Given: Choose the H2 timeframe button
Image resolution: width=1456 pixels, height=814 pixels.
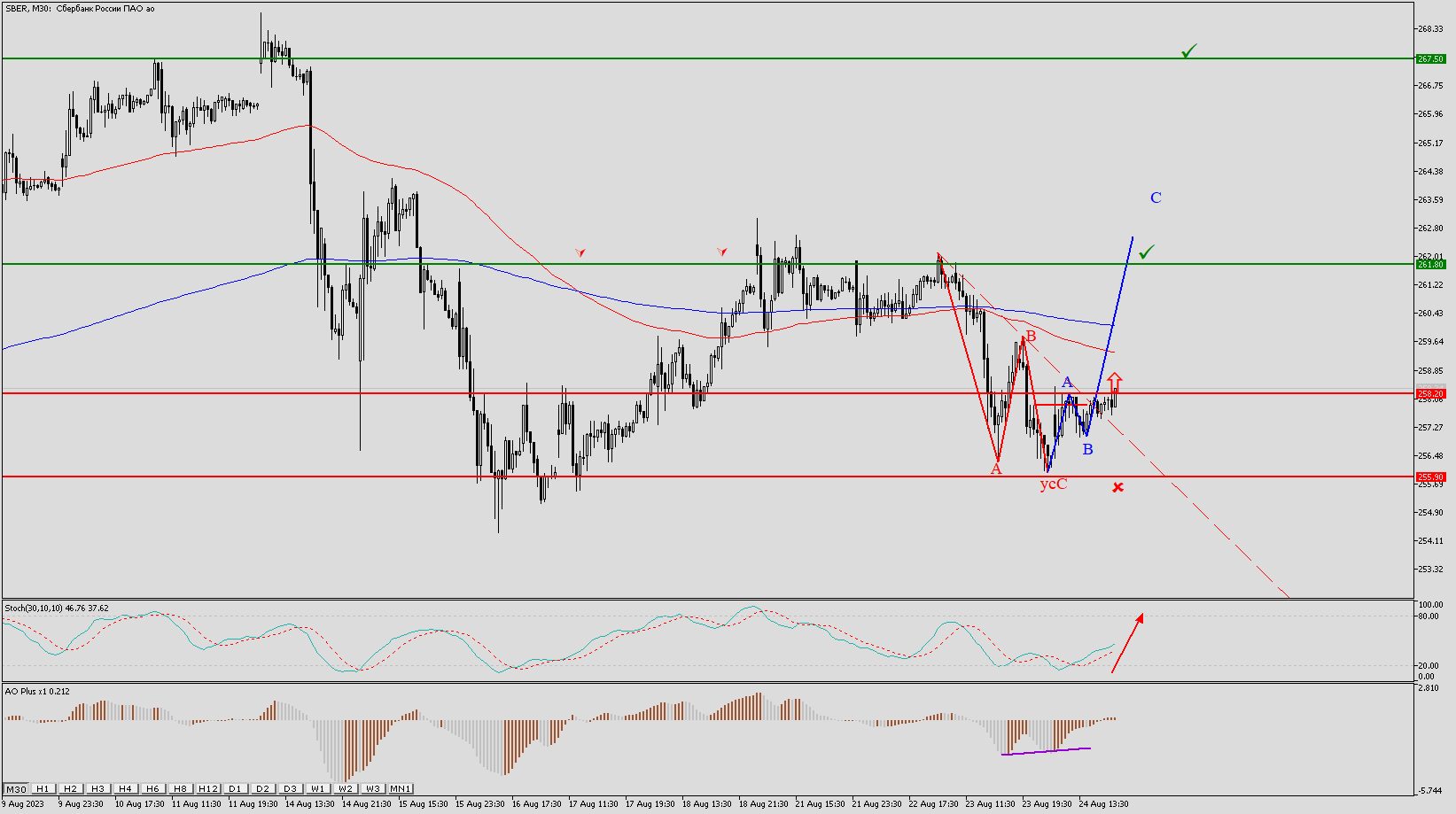Looking at the screenshot, I should pyautogui.click(x=70, y=788).
